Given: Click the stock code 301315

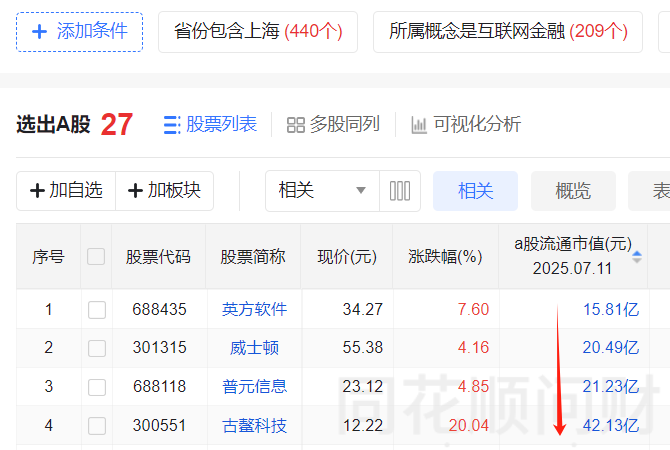Looking at the screenshot, I should 159,348.
